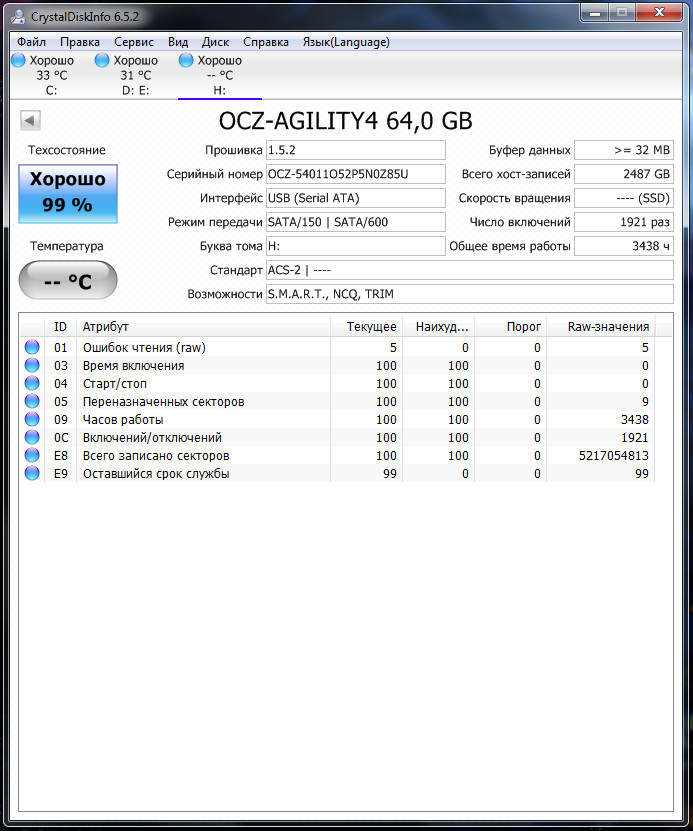Select the Время включения row
Viewport: 693px width, 831px height.
(x=337, y=366)
